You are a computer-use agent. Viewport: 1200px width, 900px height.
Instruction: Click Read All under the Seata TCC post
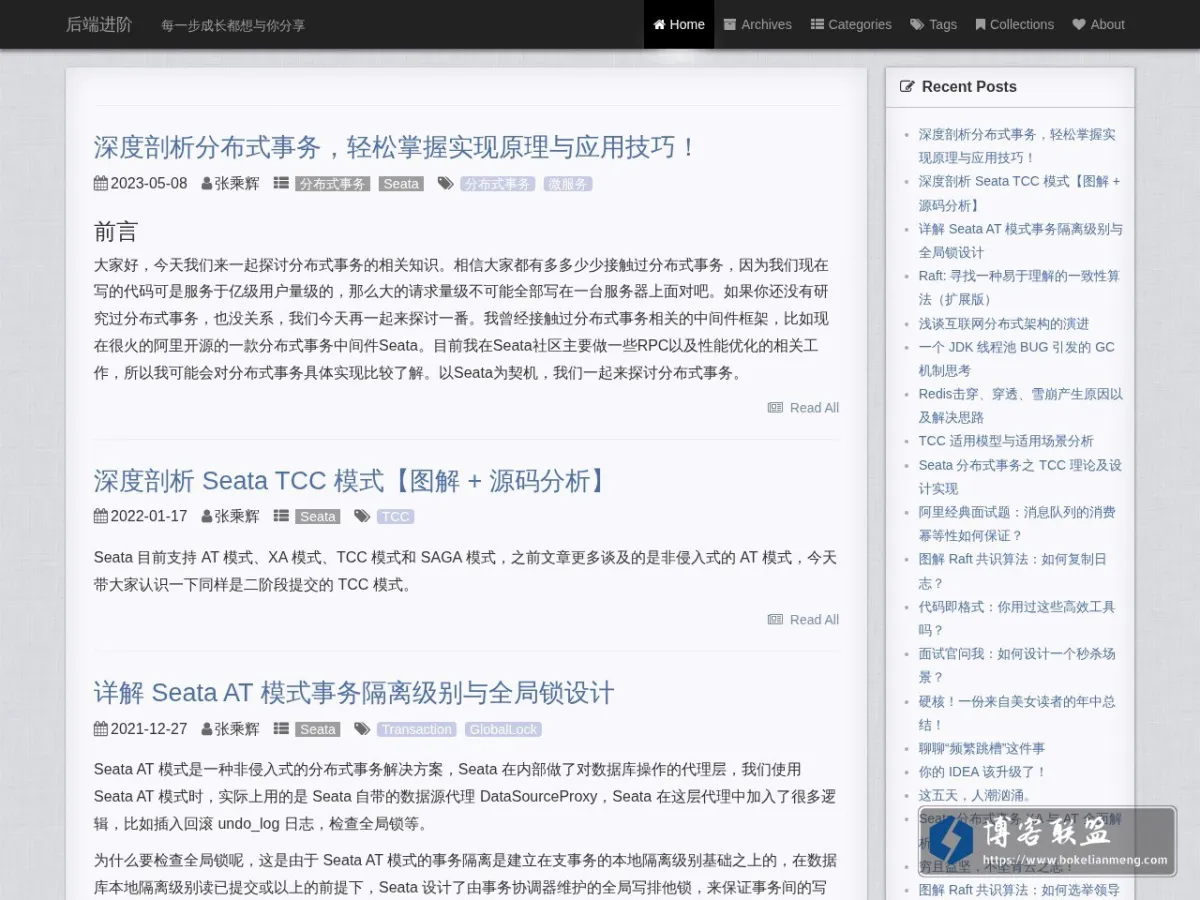click(x=803, y=620)
